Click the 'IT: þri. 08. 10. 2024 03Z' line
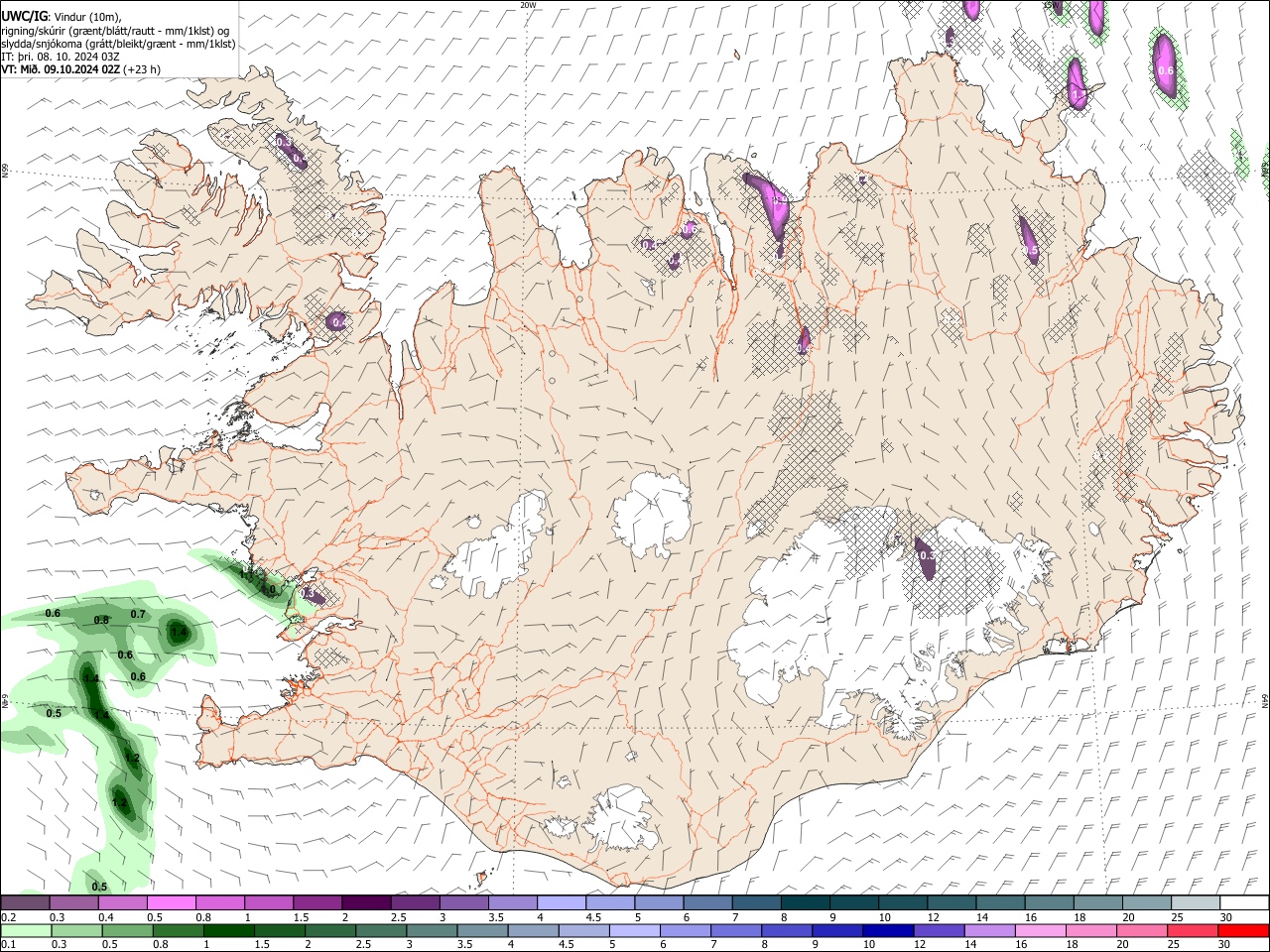 pyautogui.click(x=61, y=57)
